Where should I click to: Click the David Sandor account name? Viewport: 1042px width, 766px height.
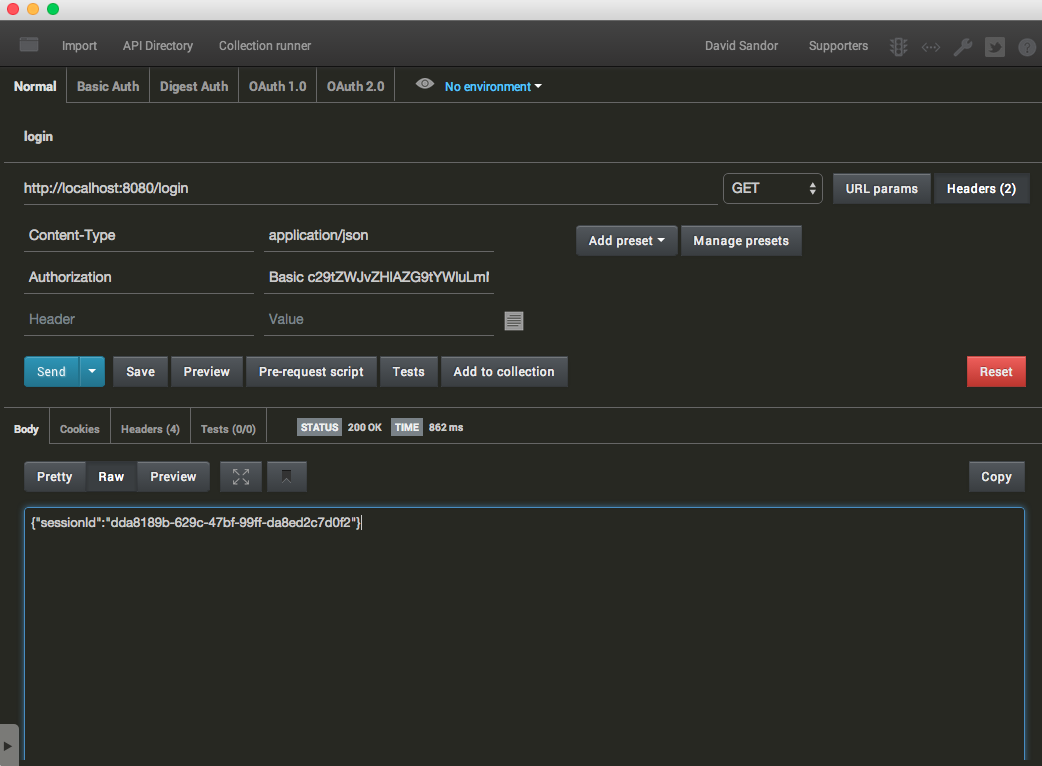point(741,45)
